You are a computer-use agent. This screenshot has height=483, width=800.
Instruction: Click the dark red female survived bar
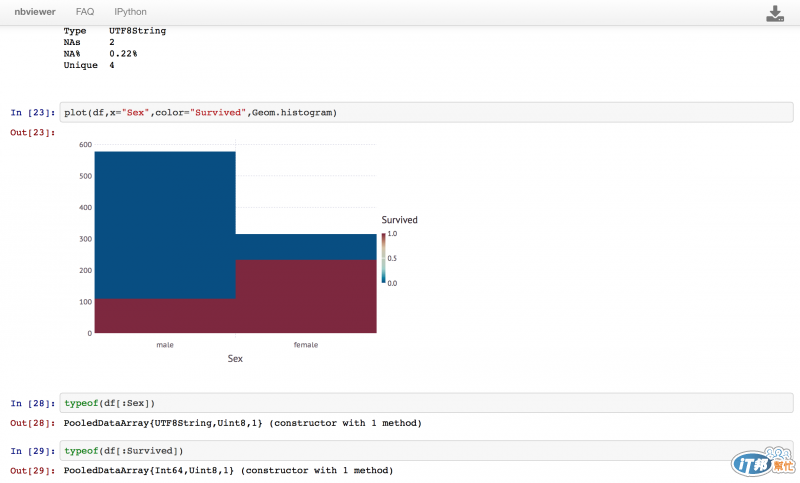click(306, 296)
